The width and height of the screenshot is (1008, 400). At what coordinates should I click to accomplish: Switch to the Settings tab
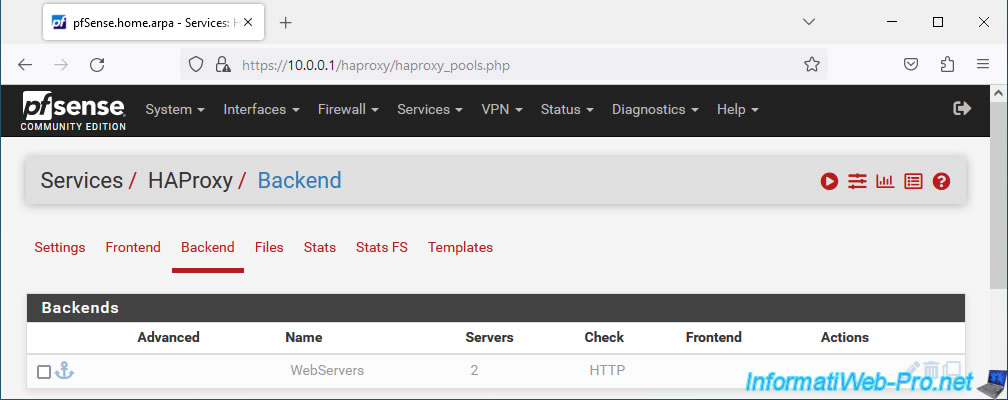[60, 248]
